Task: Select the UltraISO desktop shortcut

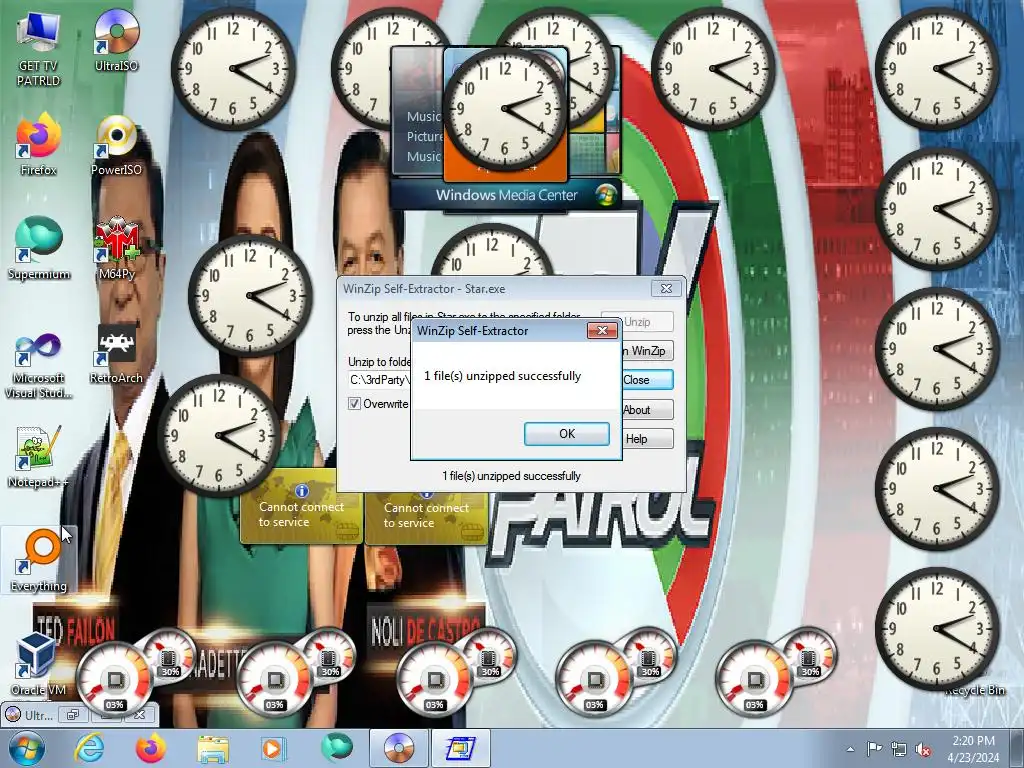Action: tap(116, 40)
